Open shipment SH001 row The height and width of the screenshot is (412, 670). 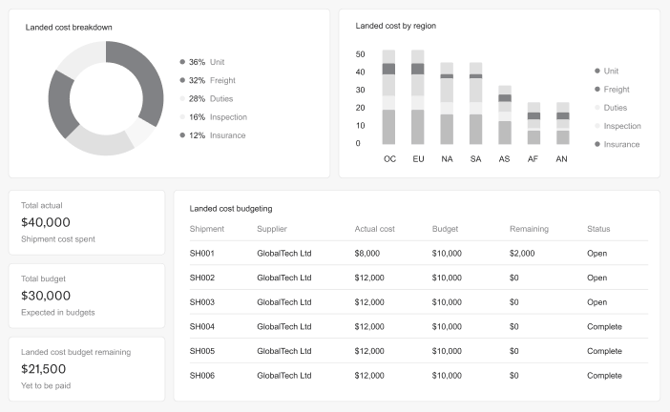point(203,253)
